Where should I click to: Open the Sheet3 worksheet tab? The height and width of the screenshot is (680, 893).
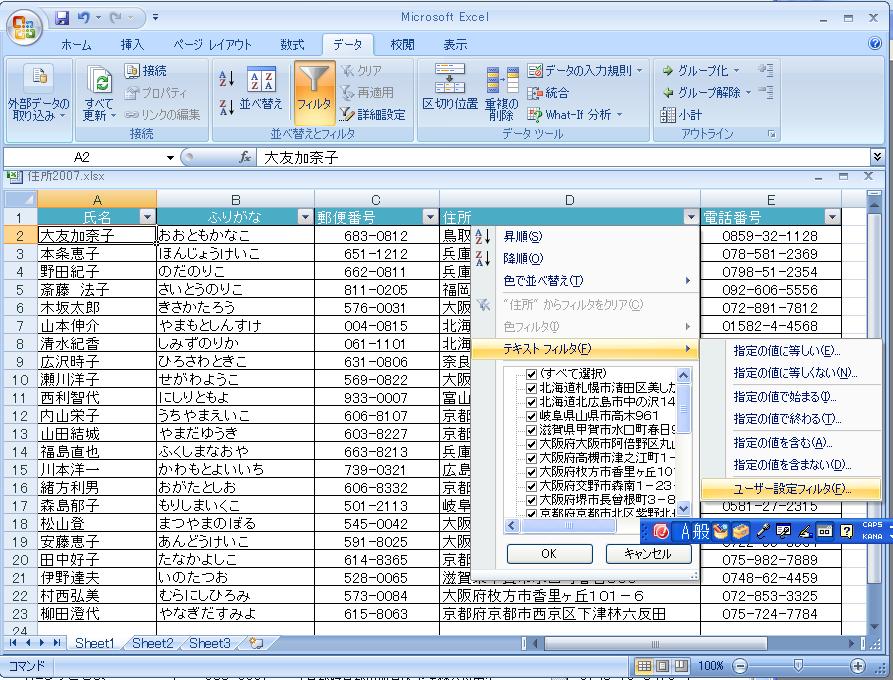[210, 644]
